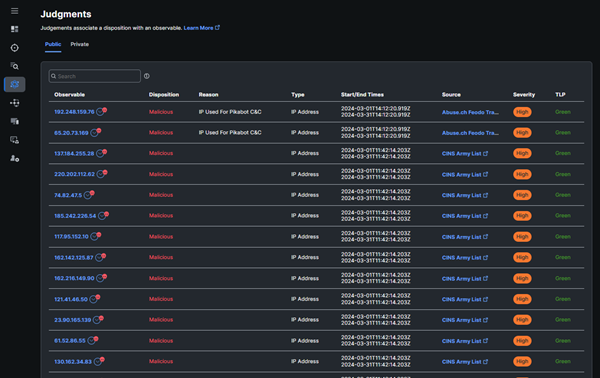Select the highlighted intelligence sidebar icon
This screenshot has width=600, height=378.
(x=15, y=84)
